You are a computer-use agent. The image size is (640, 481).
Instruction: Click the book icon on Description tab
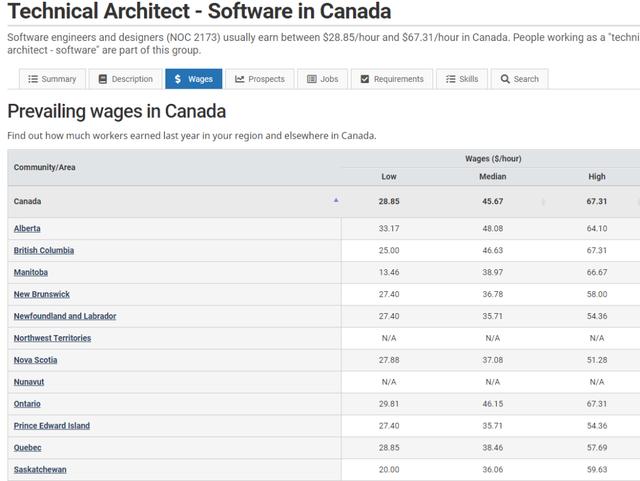coord(103,79)
